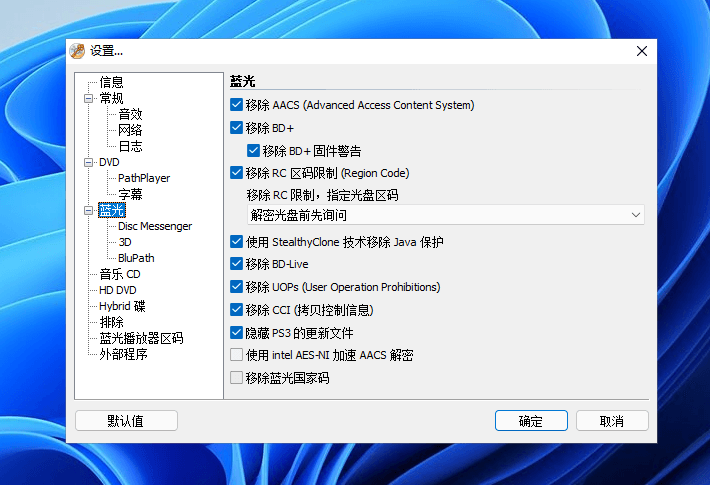Select Hybrid 碟 in settings tree
Screen dimensions: 710x485
click(122, 306)
